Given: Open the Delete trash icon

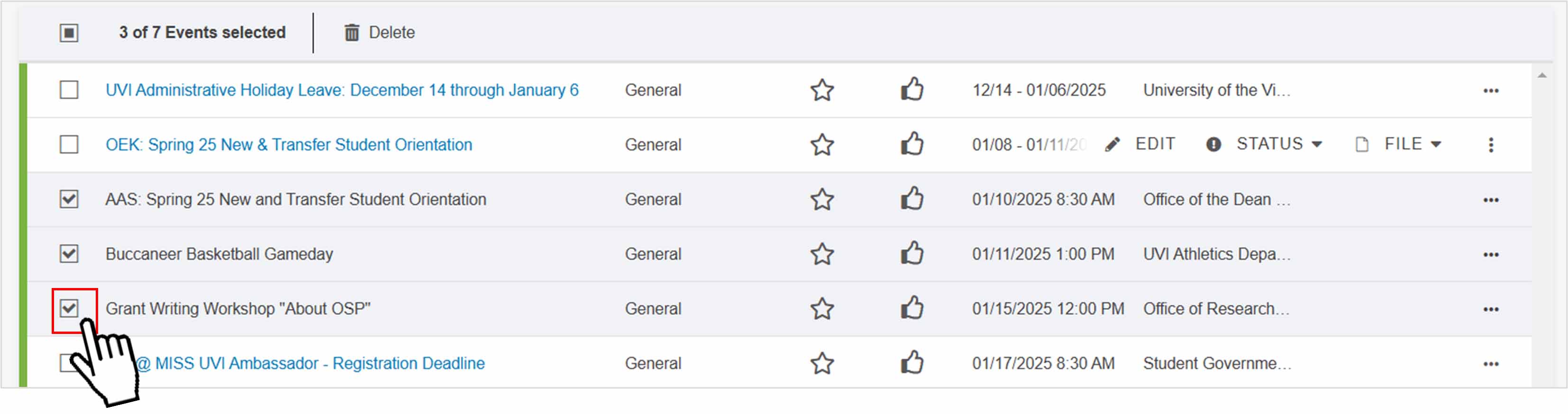Looking at the screenshot, I should click(352, 32).
